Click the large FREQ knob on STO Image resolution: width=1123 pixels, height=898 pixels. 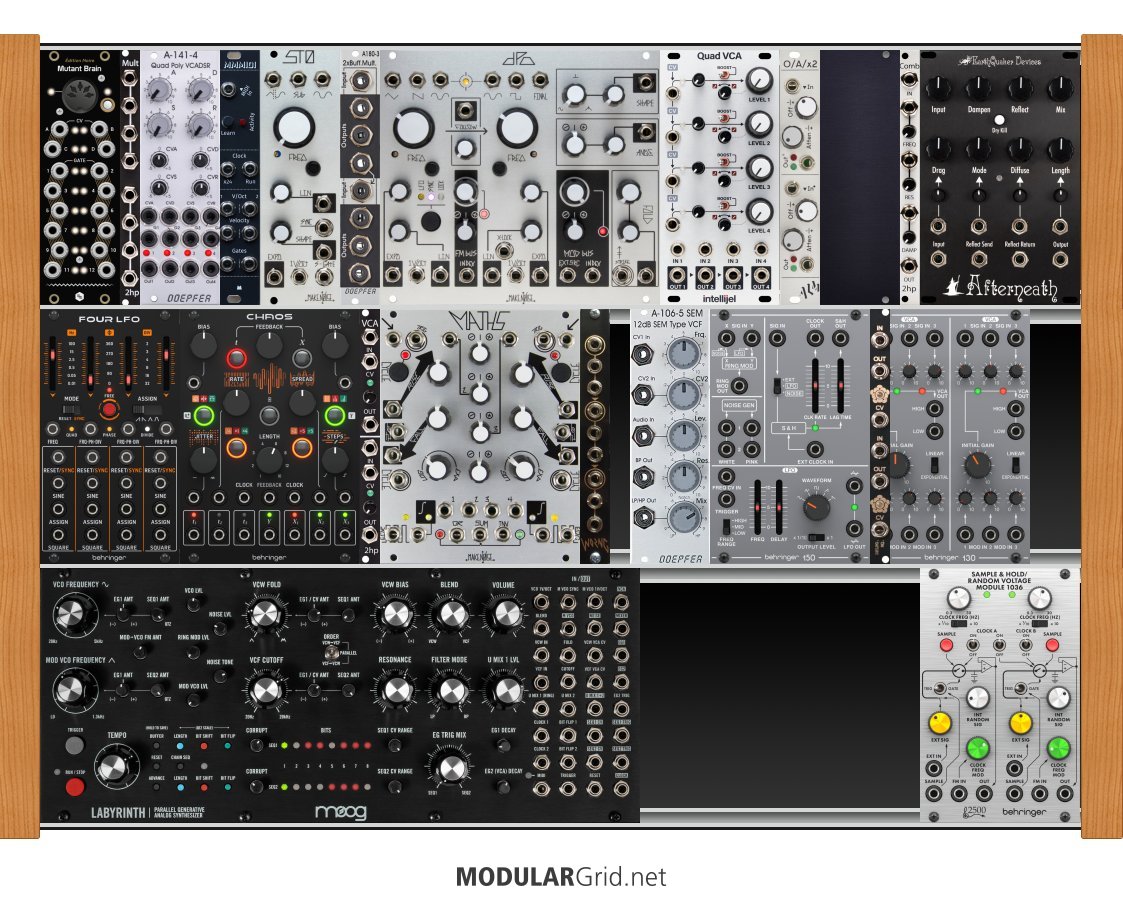coord(294,127)
